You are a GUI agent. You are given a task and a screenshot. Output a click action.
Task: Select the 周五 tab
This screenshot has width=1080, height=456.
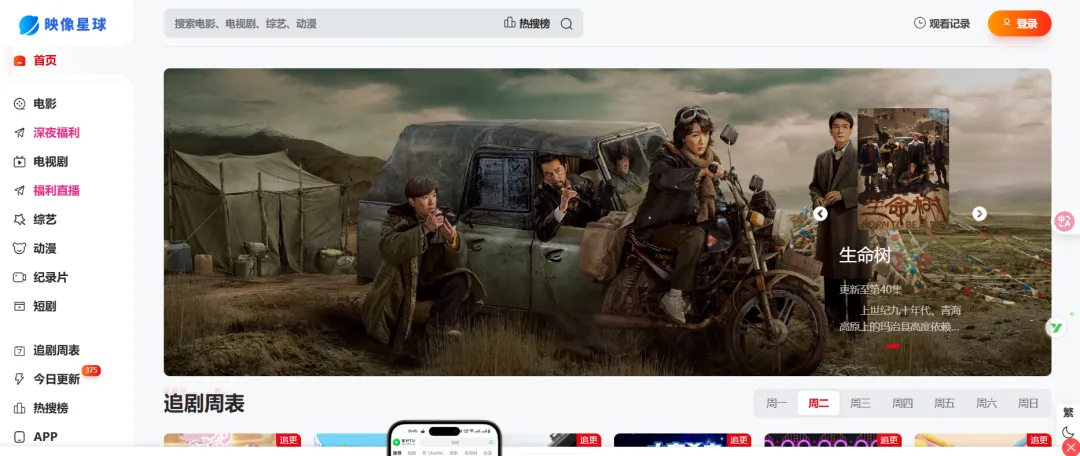tap(944, 404)
